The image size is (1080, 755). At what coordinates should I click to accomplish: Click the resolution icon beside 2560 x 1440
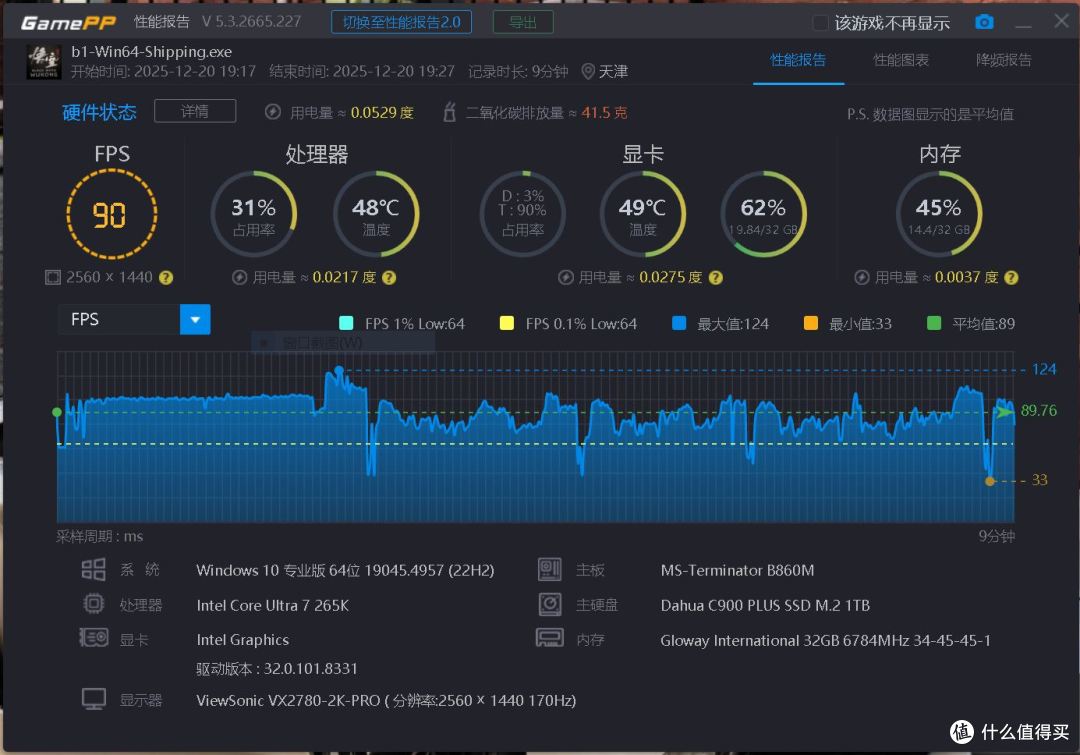coord(53,278)
